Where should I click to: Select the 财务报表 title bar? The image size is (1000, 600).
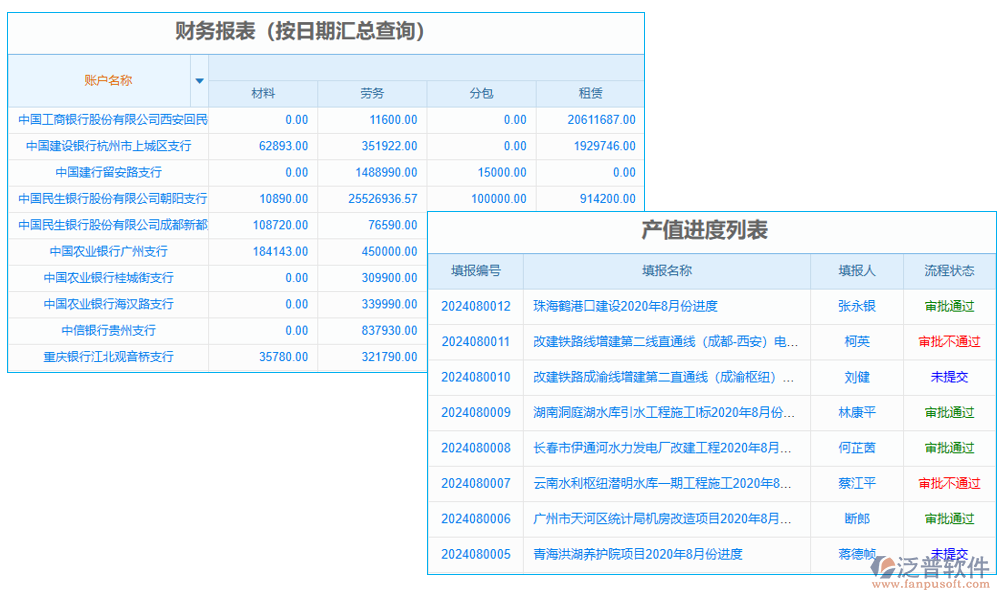tap(325, 31)
